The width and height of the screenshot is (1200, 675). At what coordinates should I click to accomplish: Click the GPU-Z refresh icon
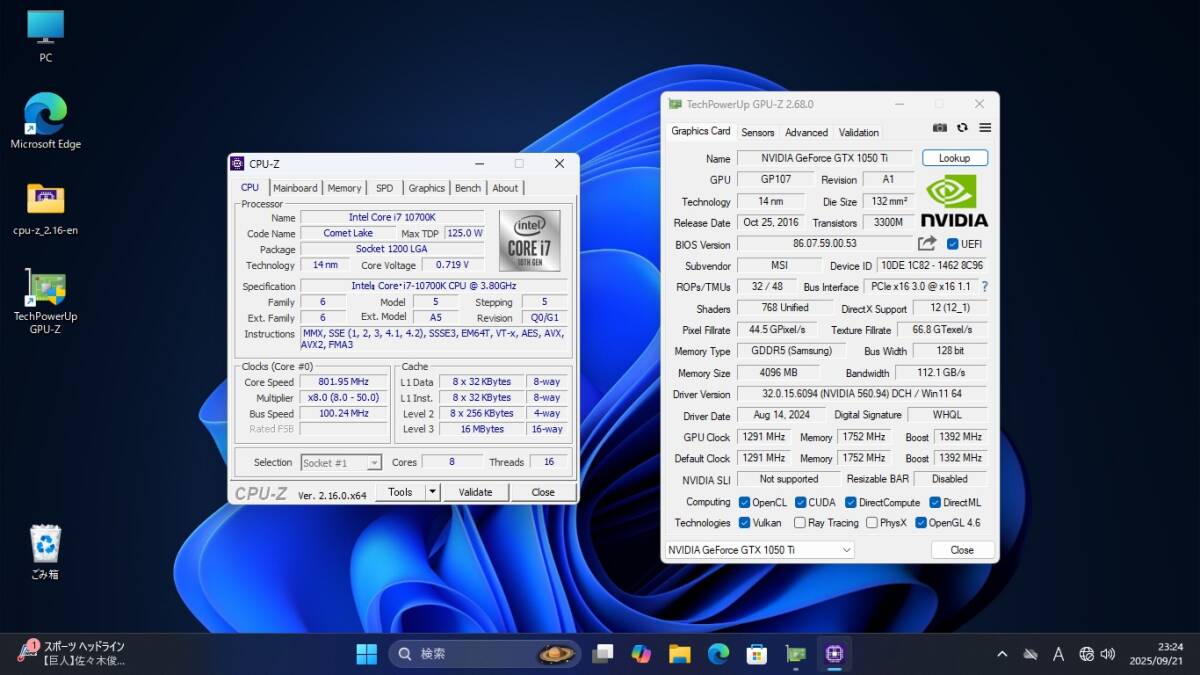pyautogui.click(x=962, y=128)
